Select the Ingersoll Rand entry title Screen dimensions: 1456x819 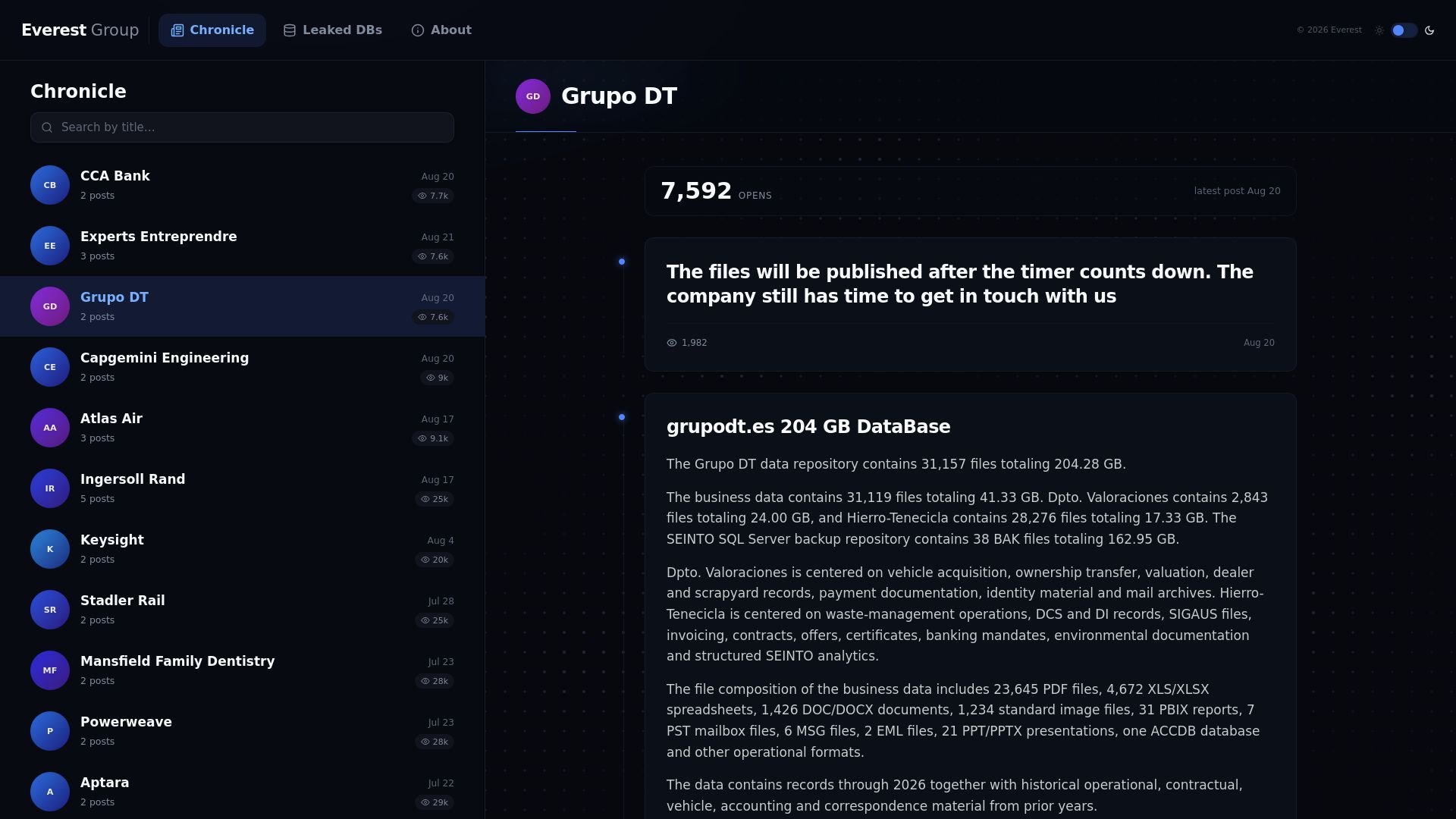pyautogui.click(x=133, y=479)
